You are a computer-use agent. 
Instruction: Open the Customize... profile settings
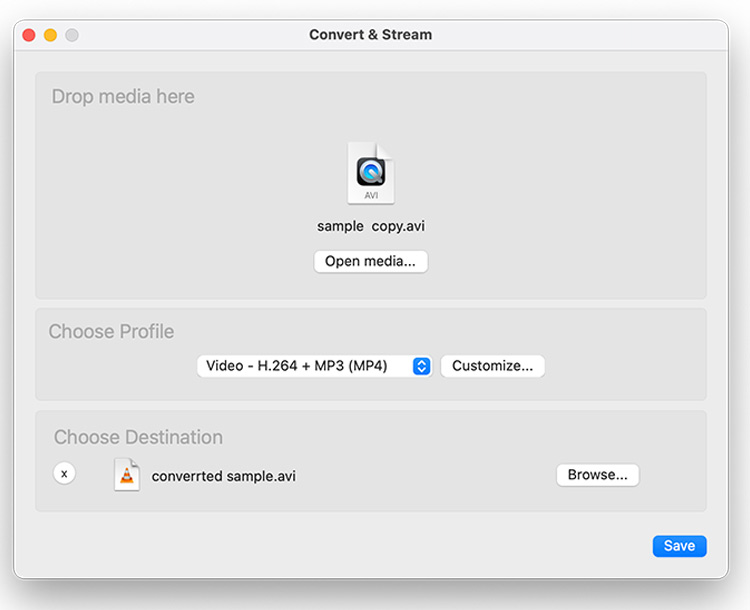(492, 366)
